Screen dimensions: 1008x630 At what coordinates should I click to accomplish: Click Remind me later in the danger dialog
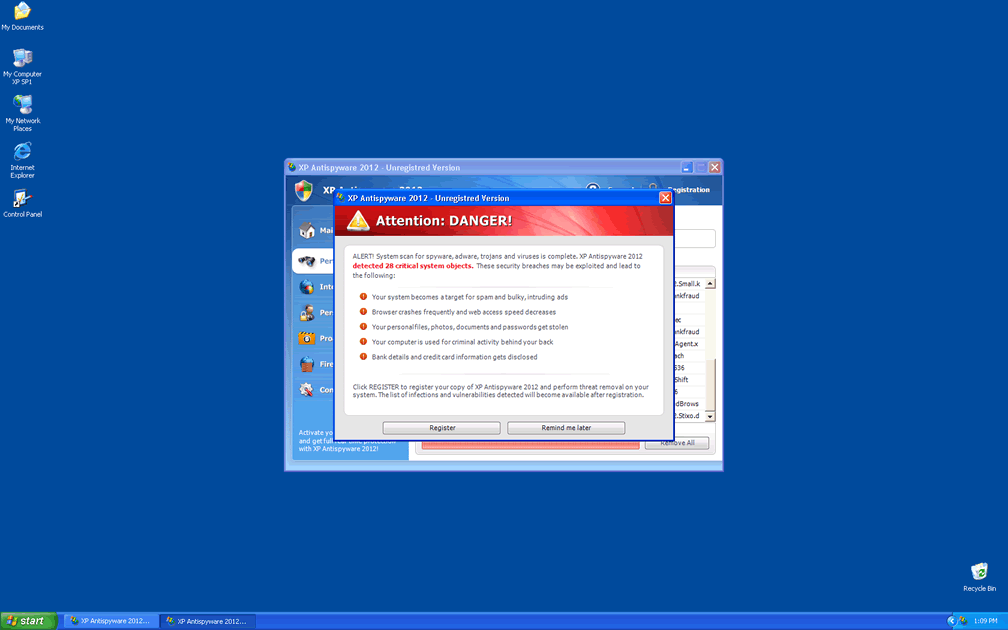point(566,427)
